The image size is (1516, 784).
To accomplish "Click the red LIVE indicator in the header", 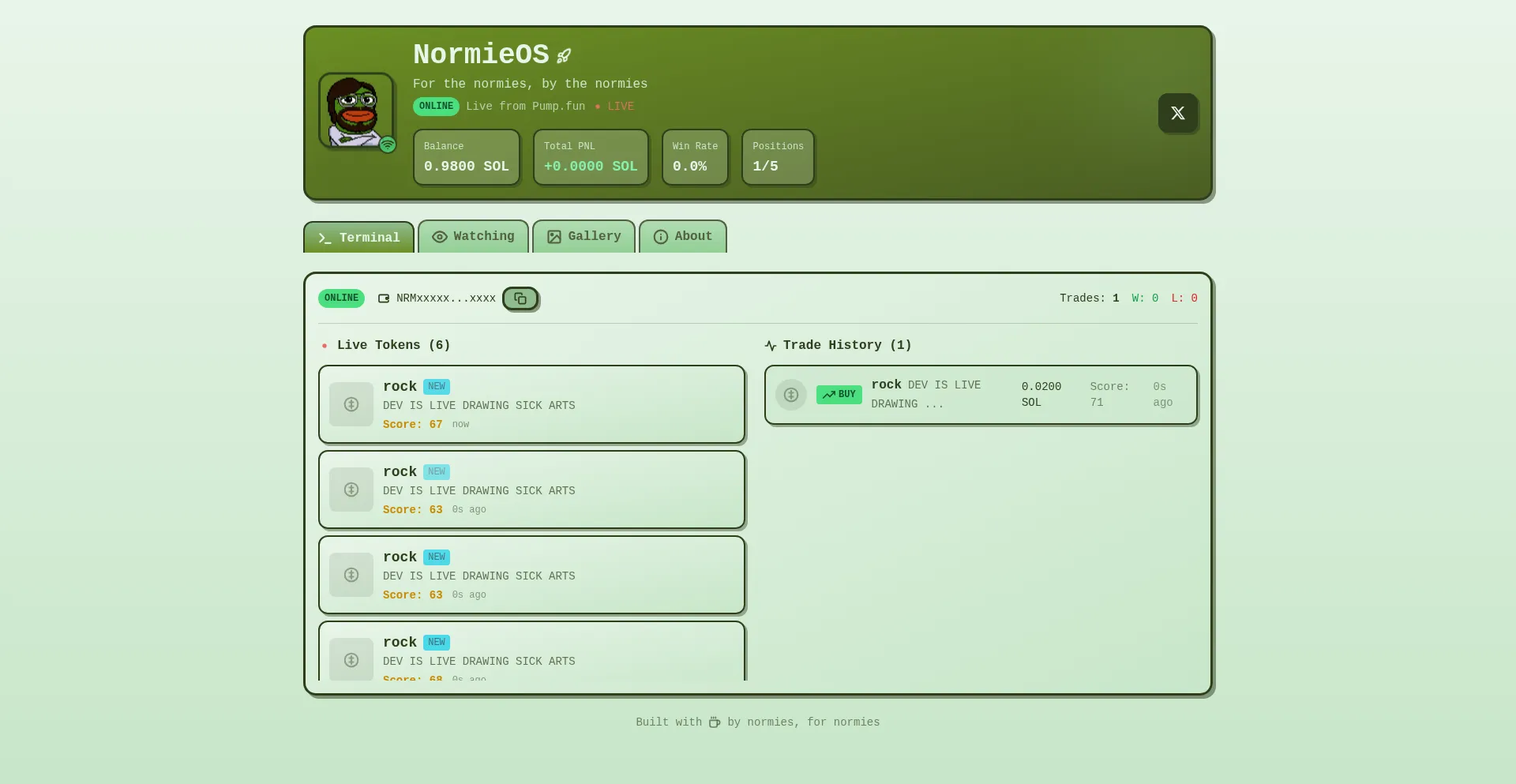I will pos(616,107).
